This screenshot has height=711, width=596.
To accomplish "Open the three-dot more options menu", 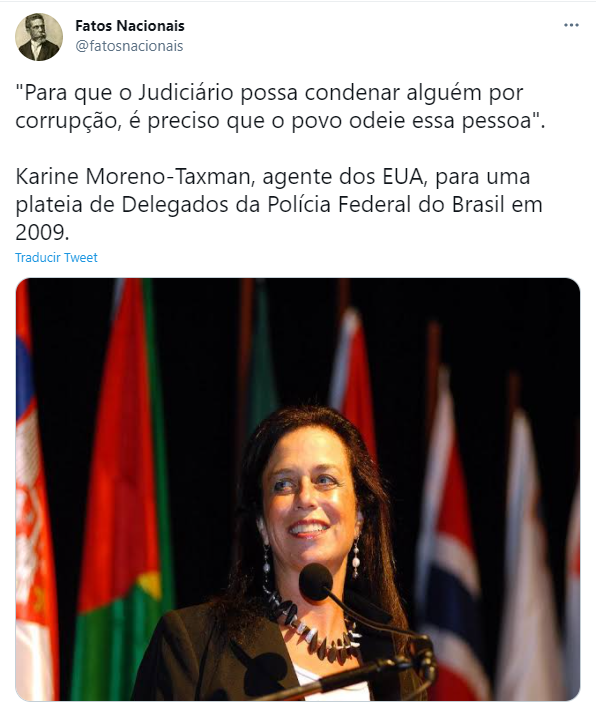I will 571,25.
